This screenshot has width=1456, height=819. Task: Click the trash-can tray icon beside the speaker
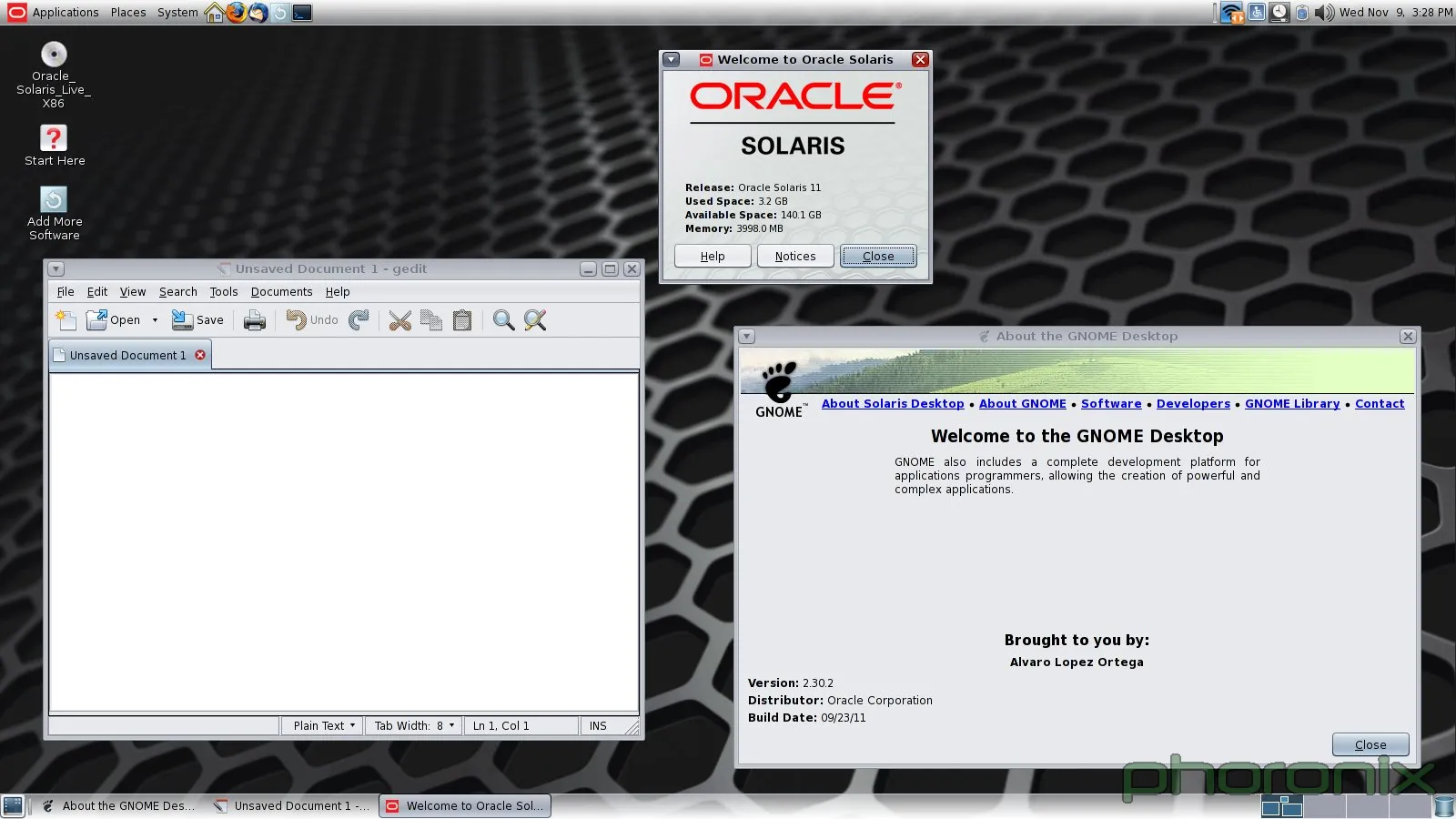pyautogui.click(x=1302, y=13)
